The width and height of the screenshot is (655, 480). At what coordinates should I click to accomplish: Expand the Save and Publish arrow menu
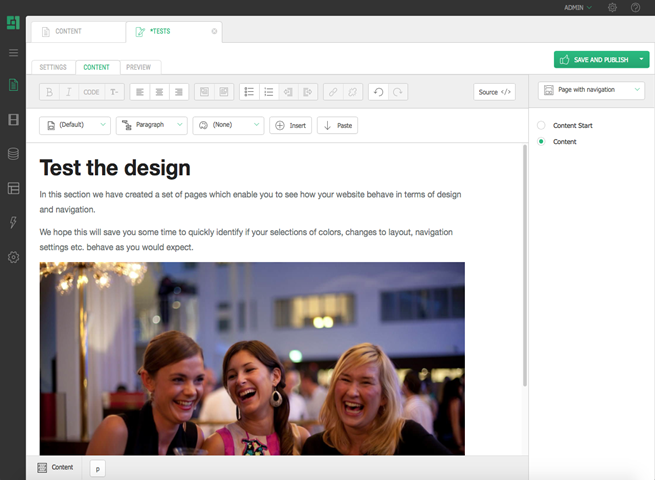[641, 59]
